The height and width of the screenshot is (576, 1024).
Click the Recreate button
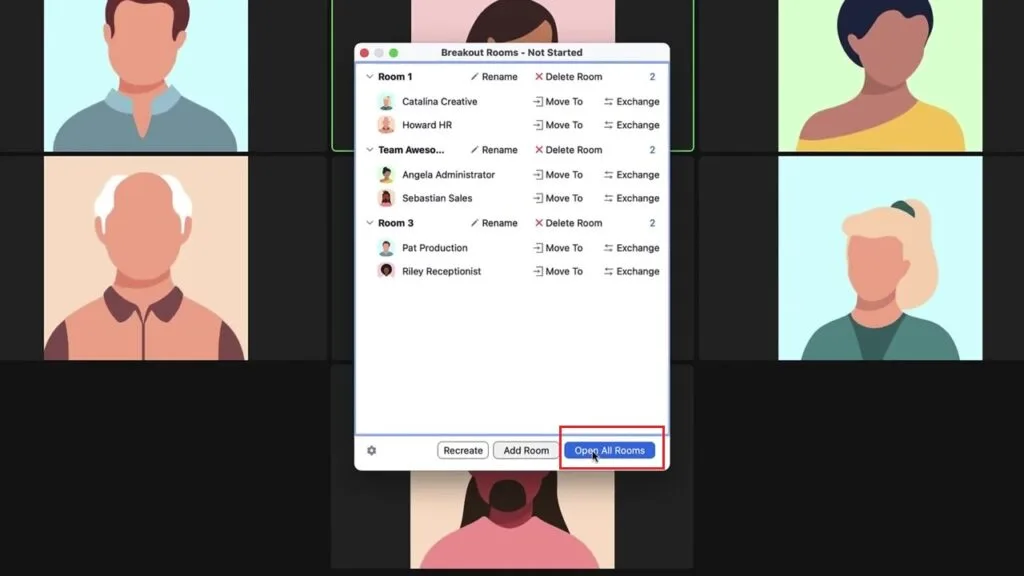463,451
